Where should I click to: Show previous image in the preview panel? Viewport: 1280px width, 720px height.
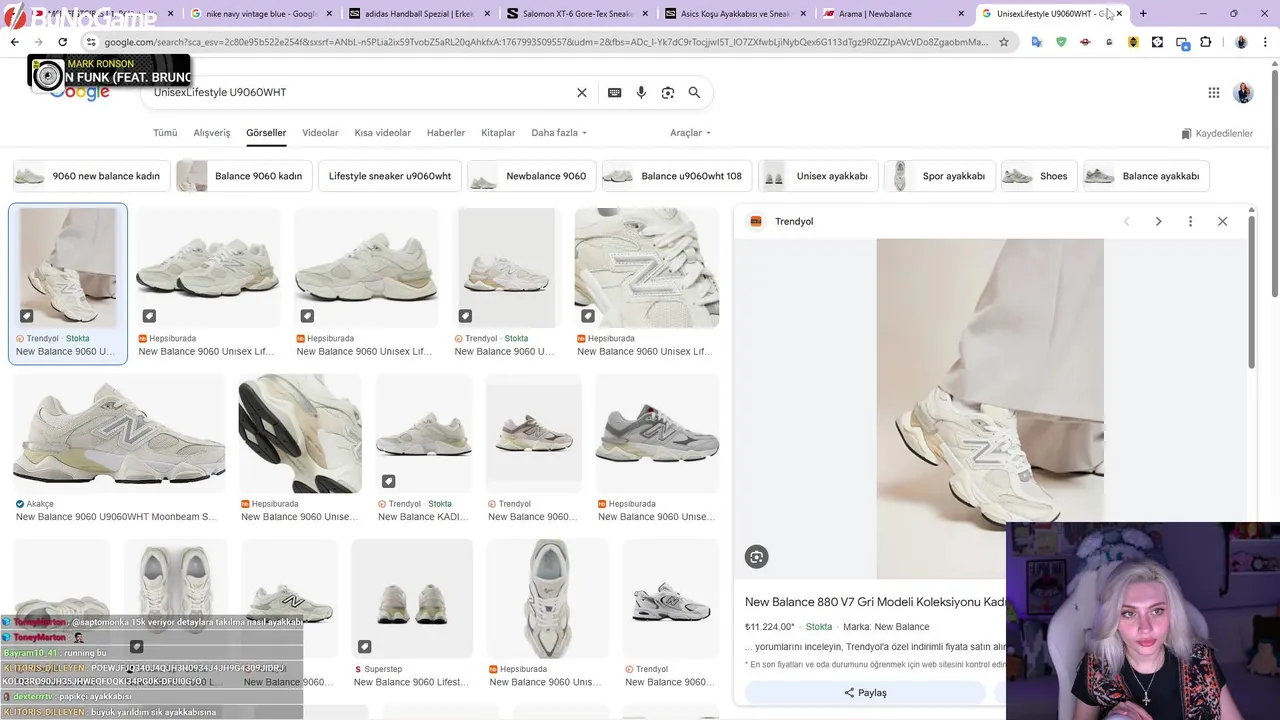pyautogui.click(x=1126, y=221)
